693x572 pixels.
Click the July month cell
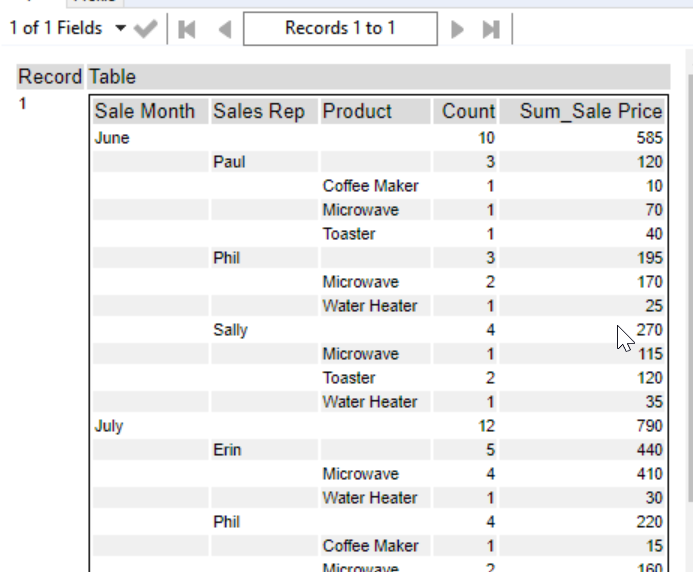point(109,426)
